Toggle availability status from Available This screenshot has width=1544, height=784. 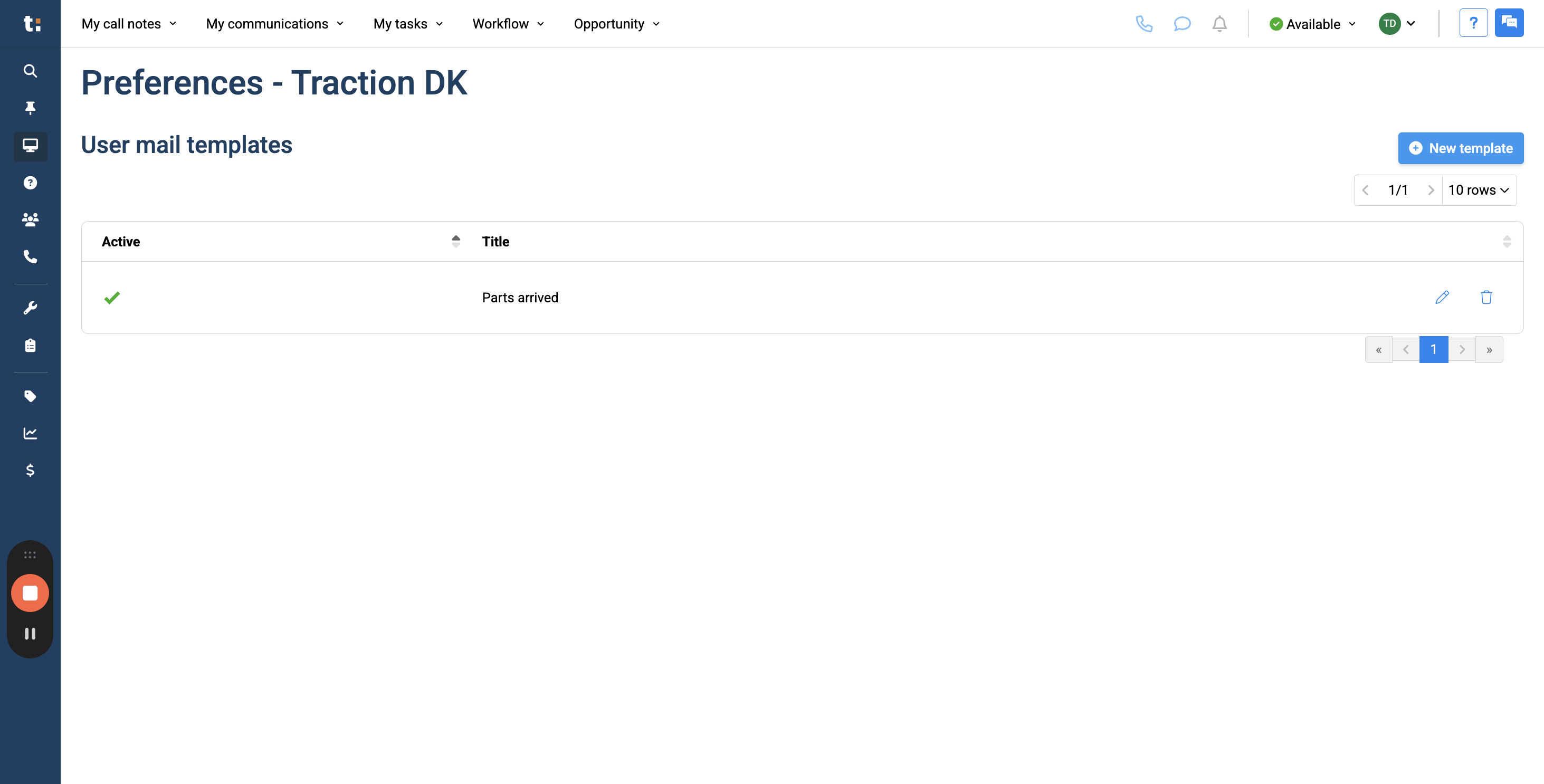(1312, 24)
